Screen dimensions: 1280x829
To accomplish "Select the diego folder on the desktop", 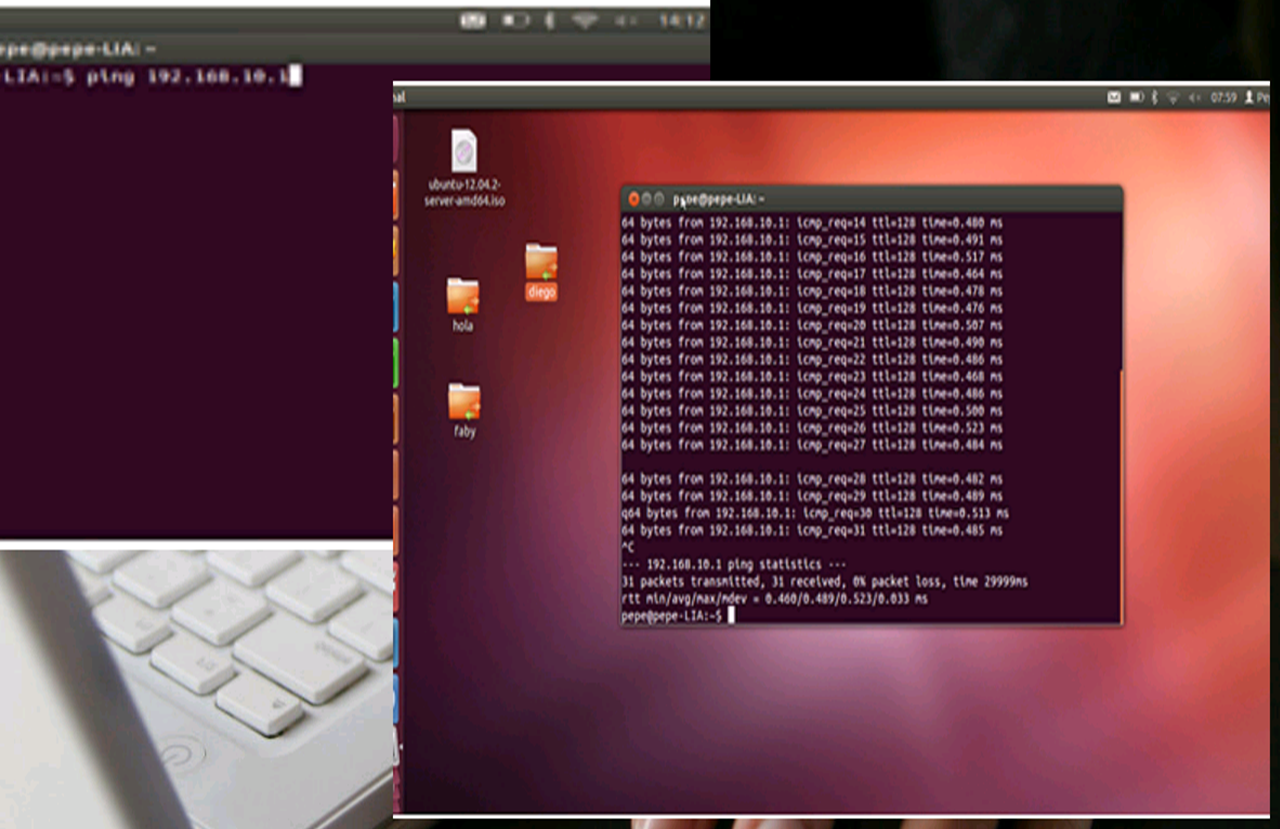I will click(x=541, y=262).
